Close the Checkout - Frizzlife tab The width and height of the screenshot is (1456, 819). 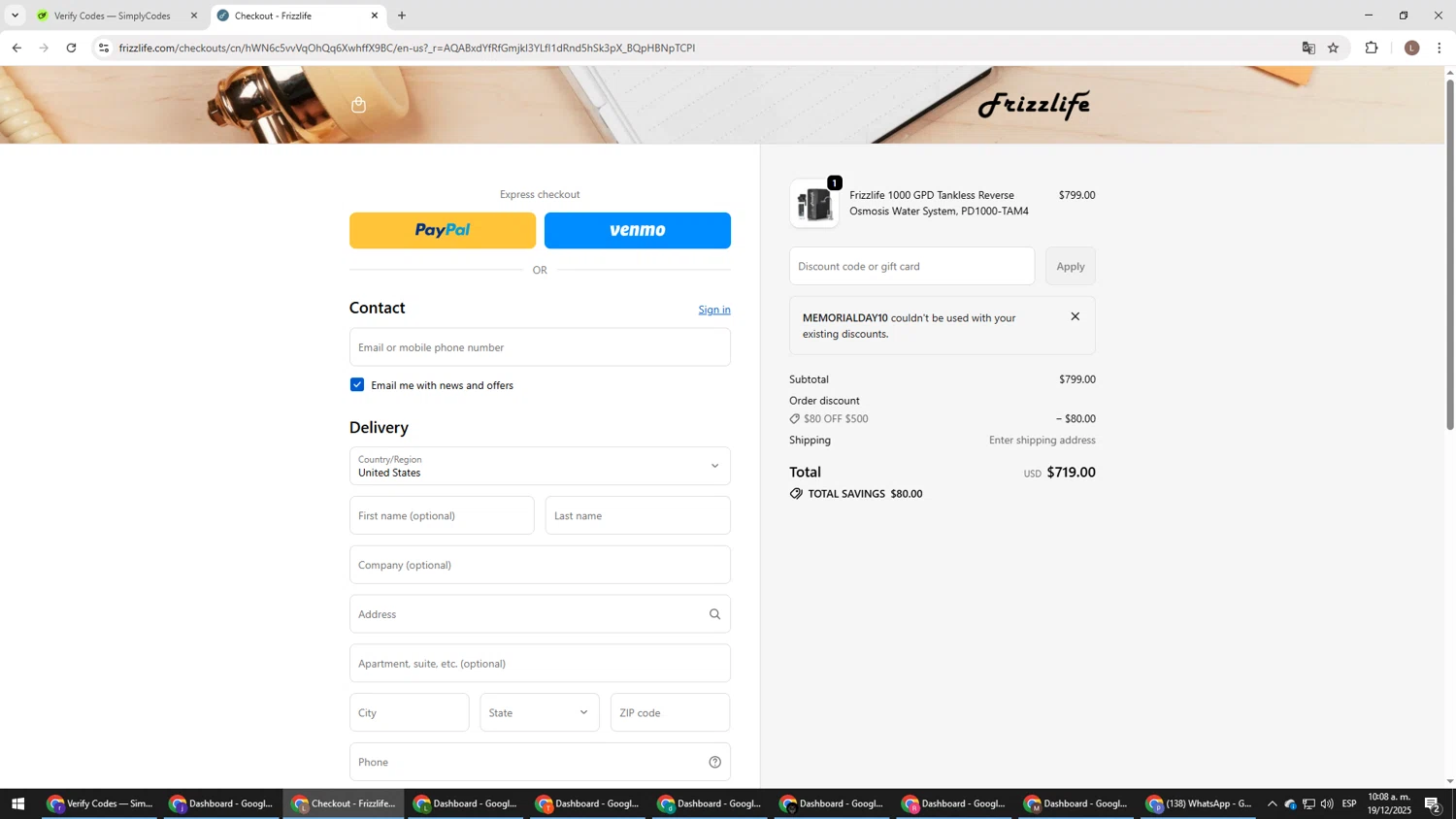tap(375, 16)
